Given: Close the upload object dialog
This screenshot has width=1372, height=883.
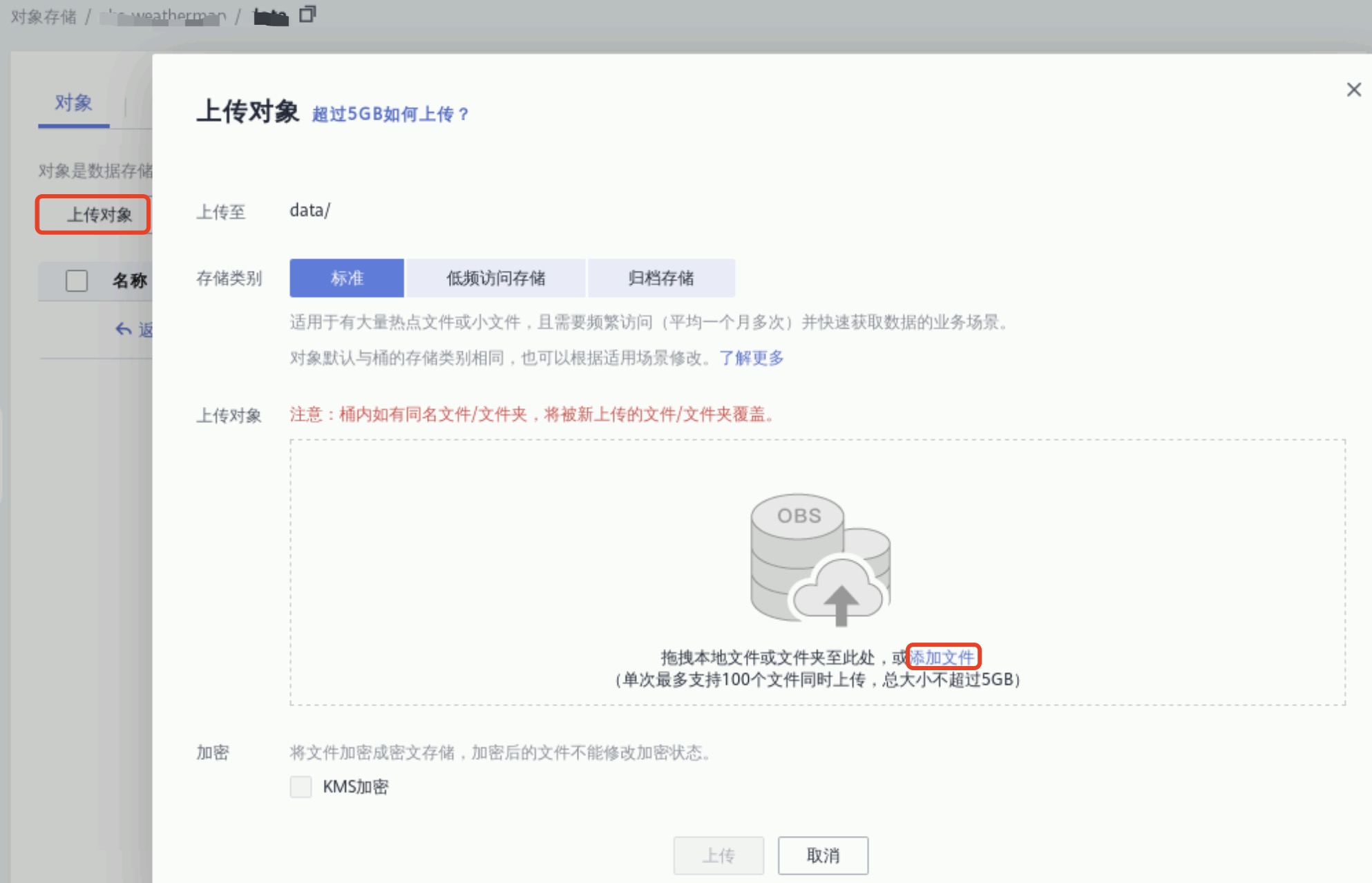Looking at the screenshot, I should click(1353, 90).
